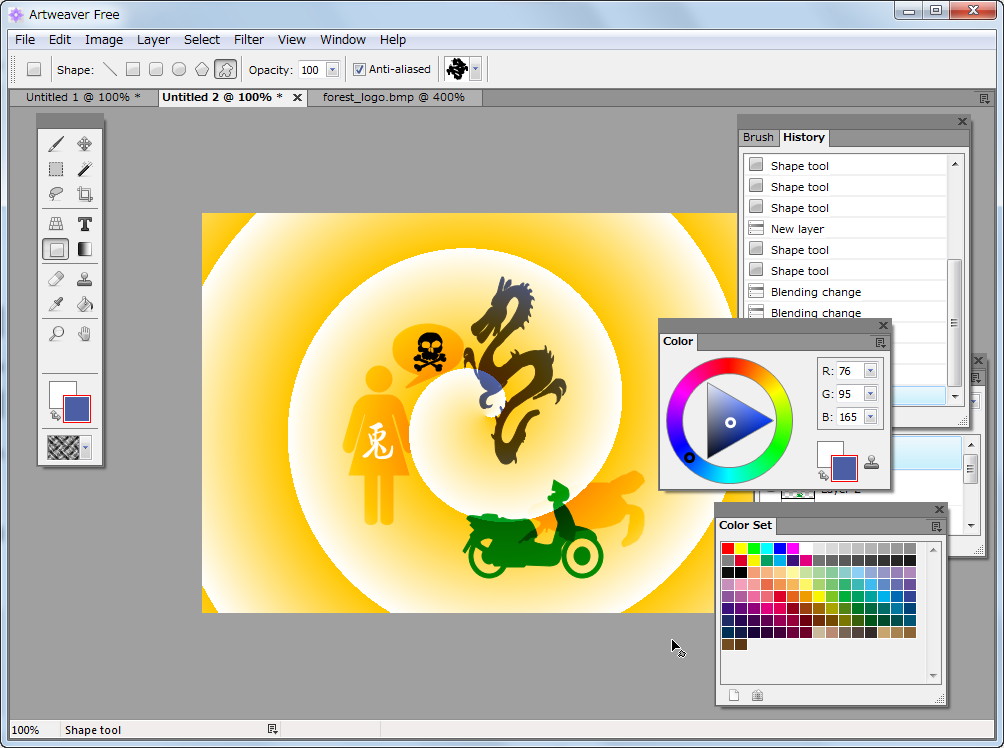
Task: Select the Eraser tool
Action: tap(56, 279)
